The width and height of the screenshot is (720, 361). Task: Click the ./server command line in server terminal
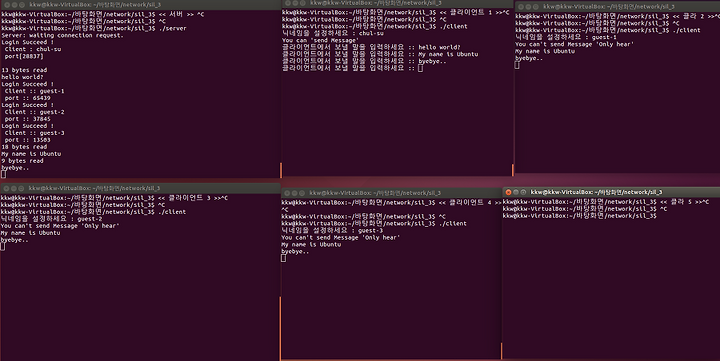[94, 28]
